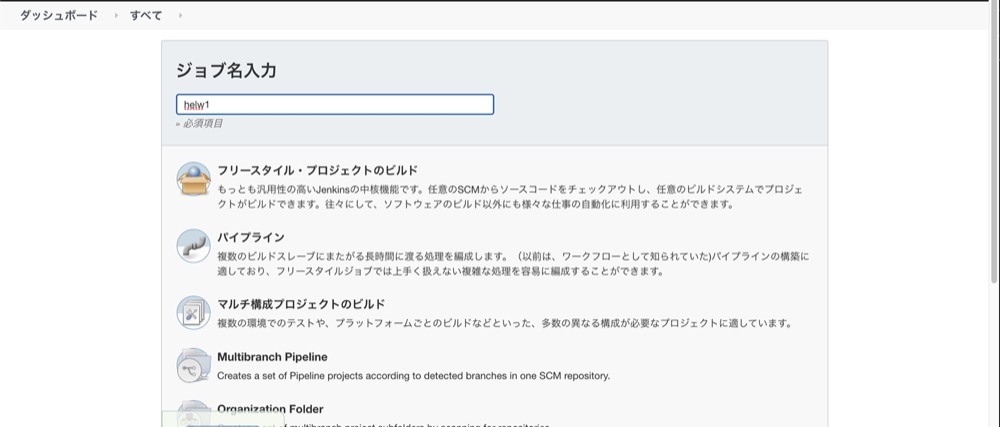Choose マルチ構成プロジェクトのビルド title

(301, 304)
